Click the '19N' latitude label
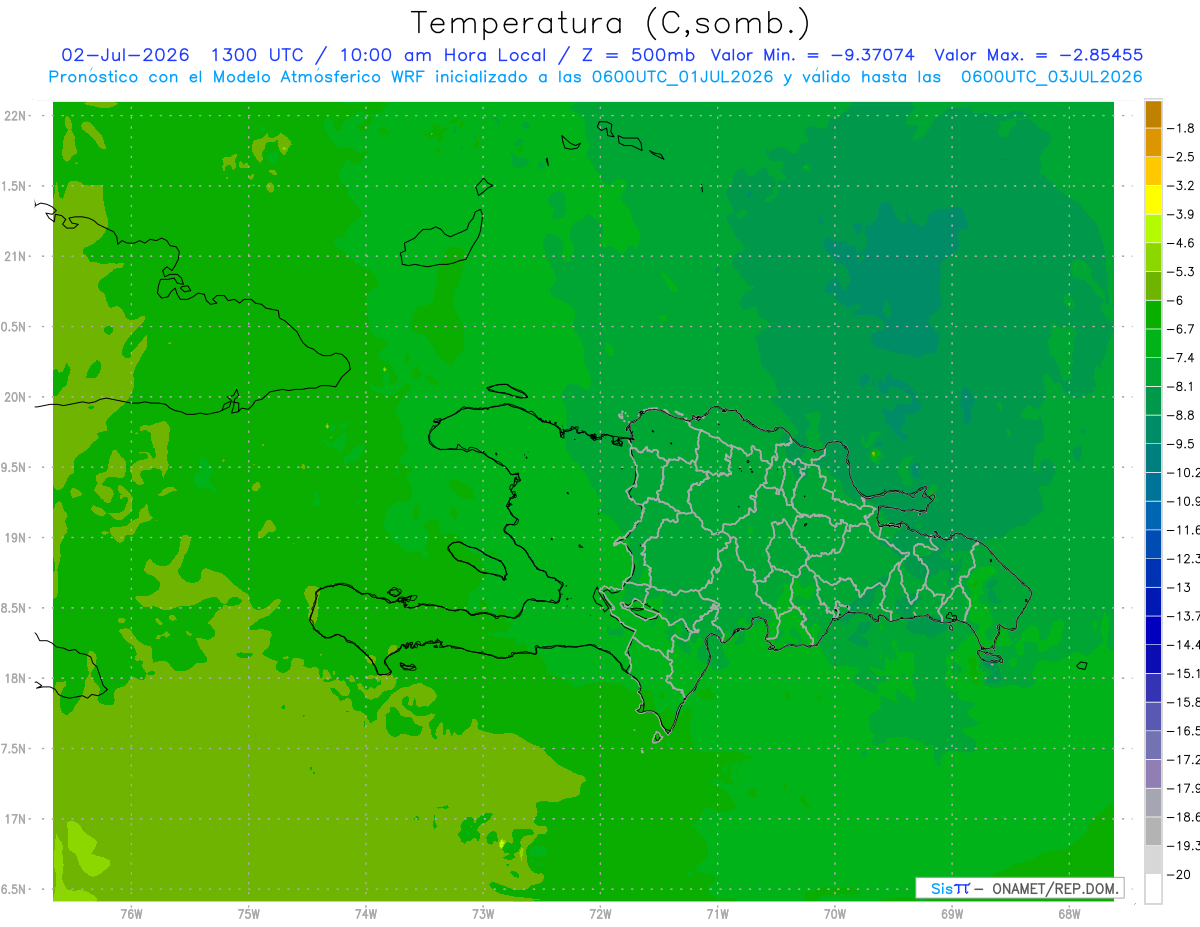The image size is (1200, 927). 15,538
